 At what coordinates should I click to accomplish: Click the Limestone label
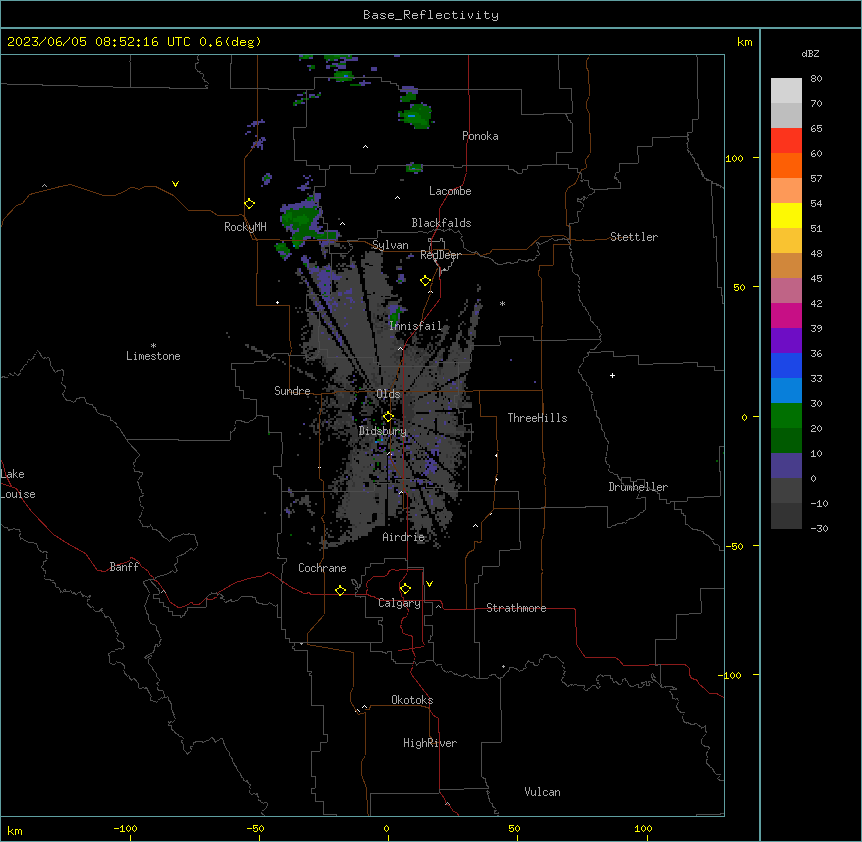(153, 356)
